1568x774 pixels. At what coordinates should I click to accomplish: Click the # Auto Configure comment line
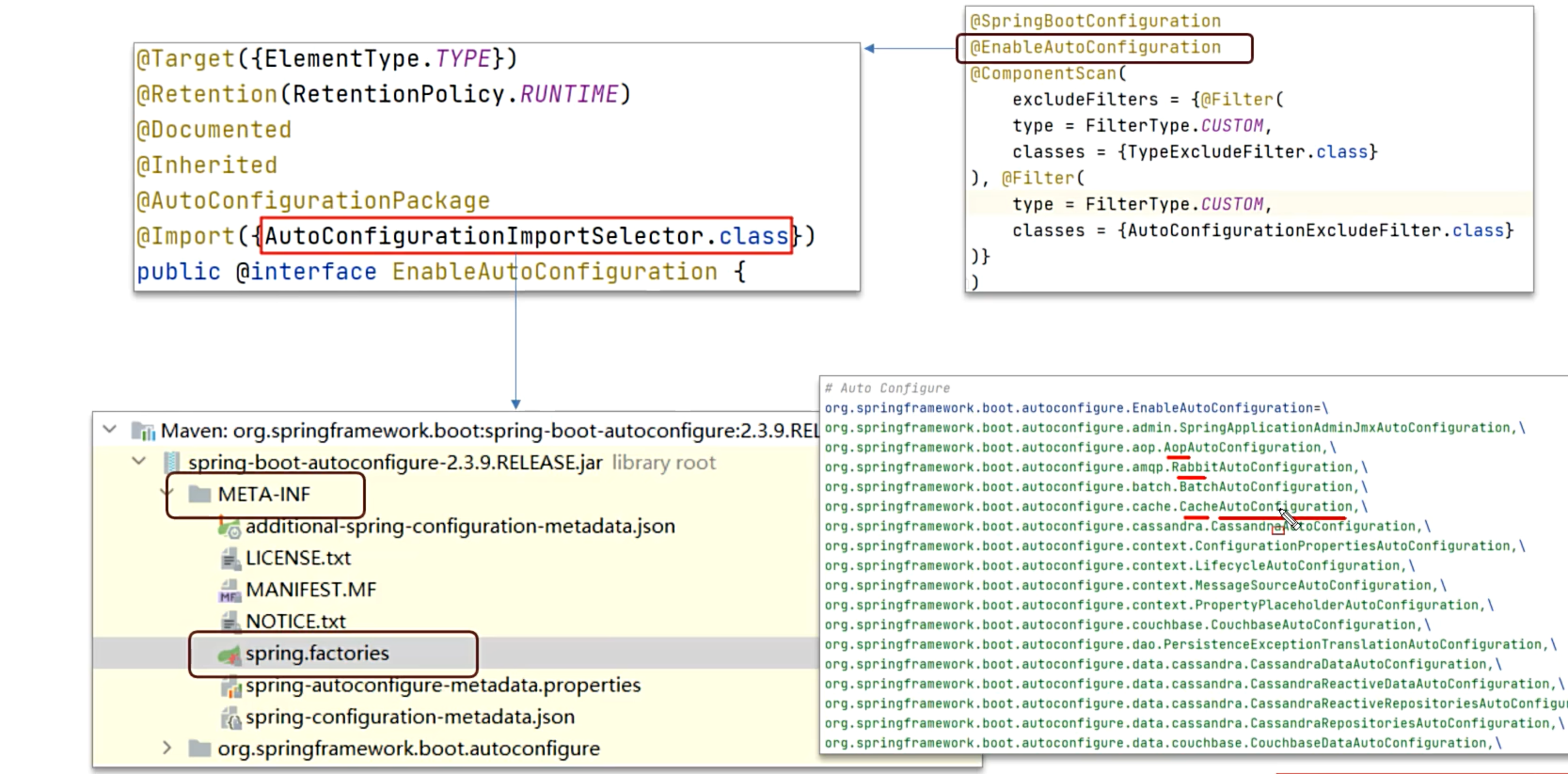(888, 387)
